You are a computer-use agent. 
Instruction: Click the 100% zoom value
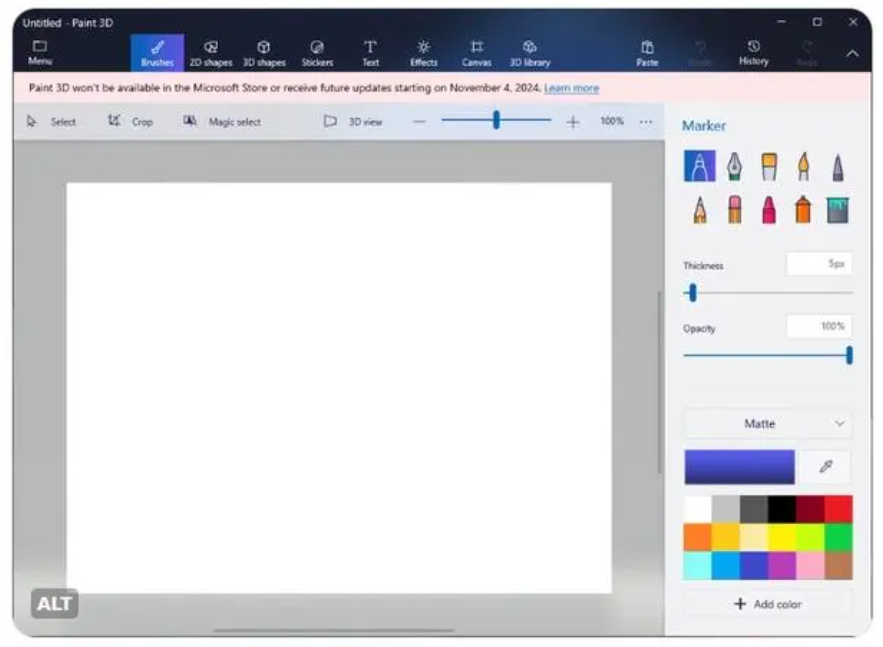tap(612, 121)
